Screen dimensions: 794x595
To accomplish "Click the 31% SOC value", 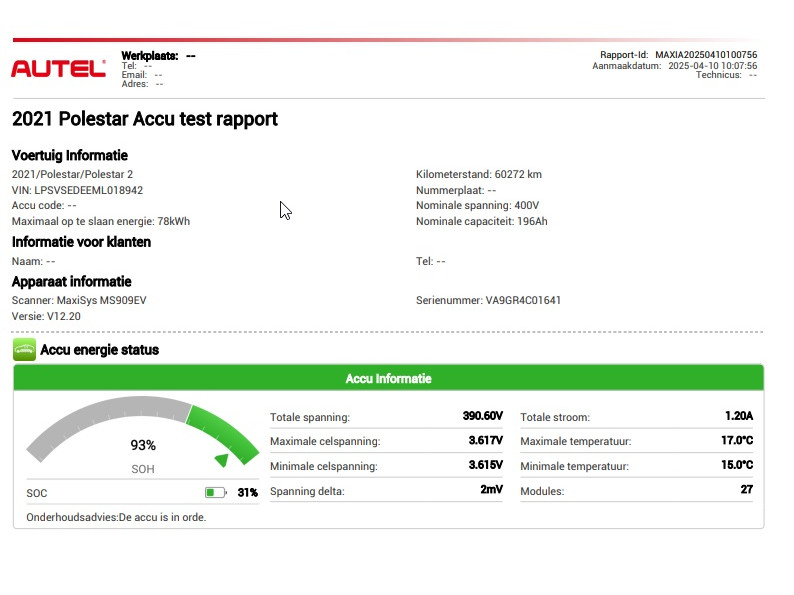I will tap(248, 492).
